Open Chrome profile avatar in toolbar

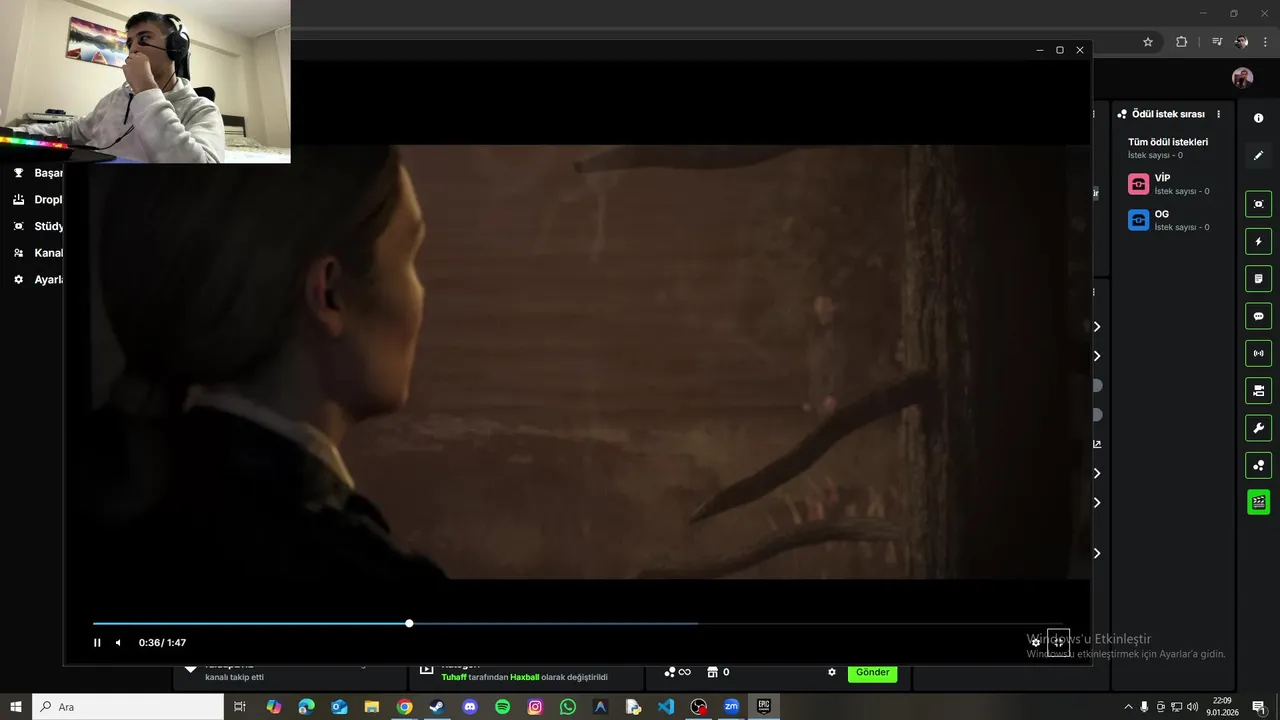click(1242, 42)
